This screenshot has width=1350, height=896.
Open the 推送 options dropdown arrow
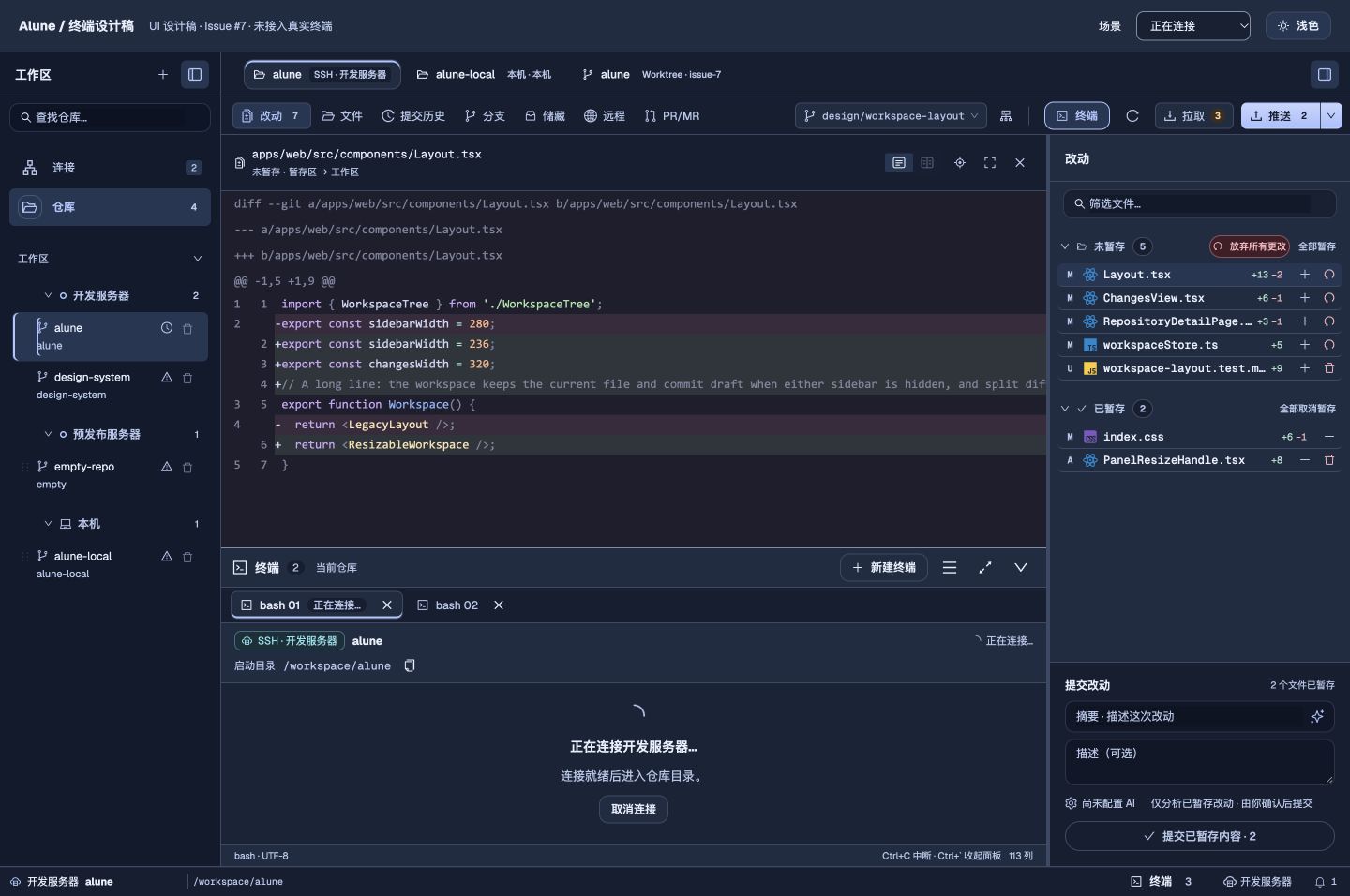click(x=1331, y=116)
